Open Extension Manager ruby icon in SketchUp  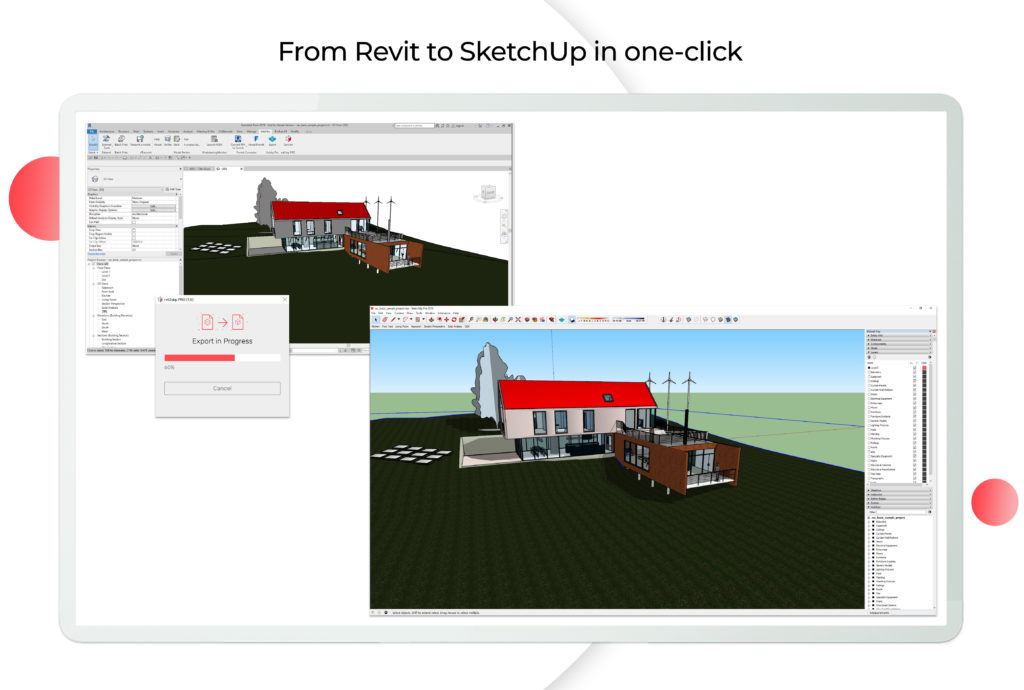pyautogui.click(x=551, y=319)
